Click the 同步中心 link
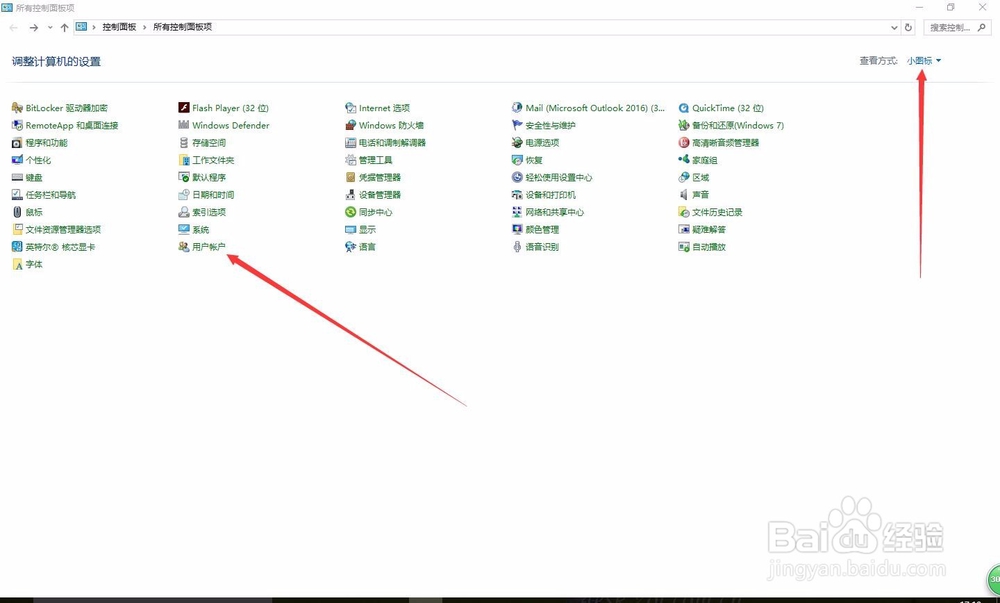The width and height of the screenshot is (1000, 603). (375, 212)
